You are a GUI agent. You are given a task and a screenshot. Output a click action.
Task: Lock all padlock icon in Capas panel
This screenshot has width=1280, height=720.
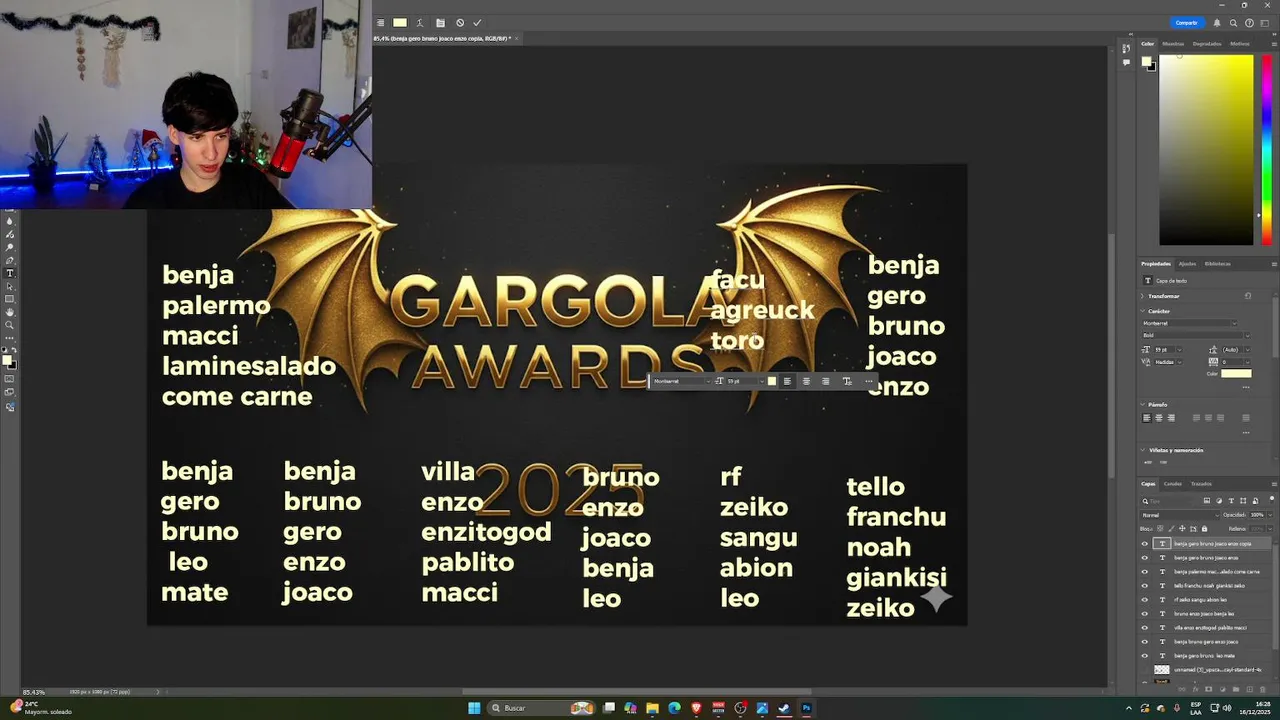1204,528
